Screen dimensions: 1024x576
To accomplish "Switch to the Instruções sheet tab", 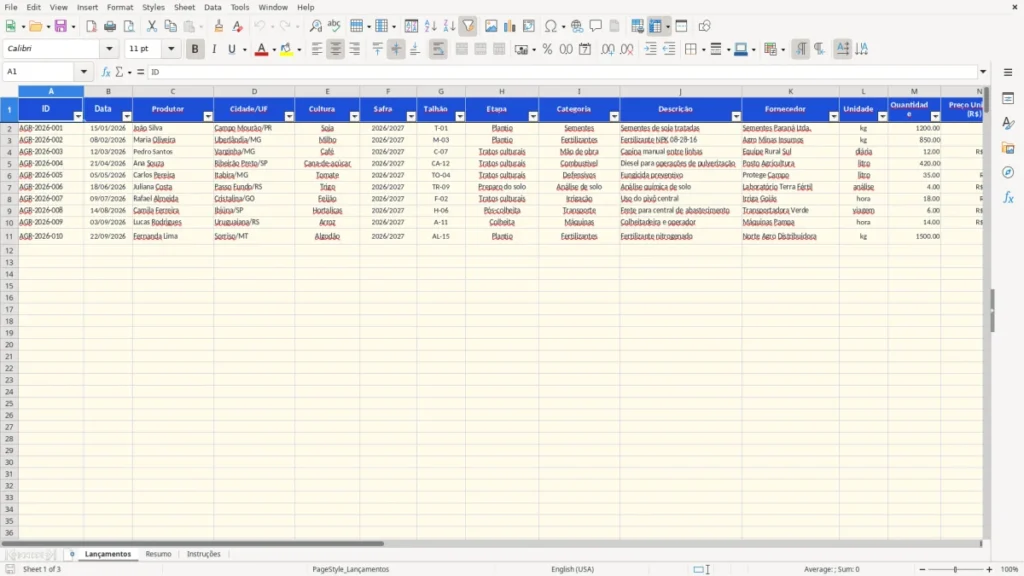I will 204,554.
